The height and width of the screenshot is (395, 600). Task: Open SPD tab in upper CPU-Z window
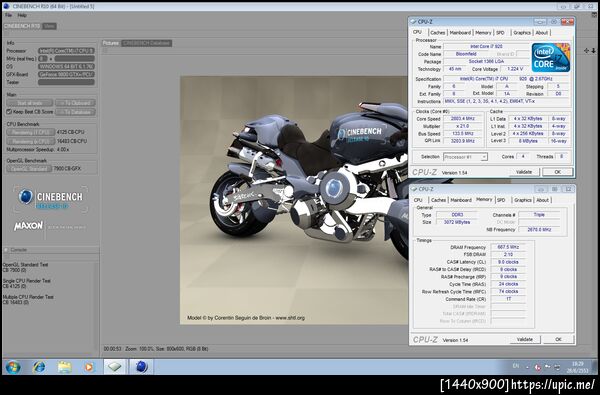click(x=500, y=33)
